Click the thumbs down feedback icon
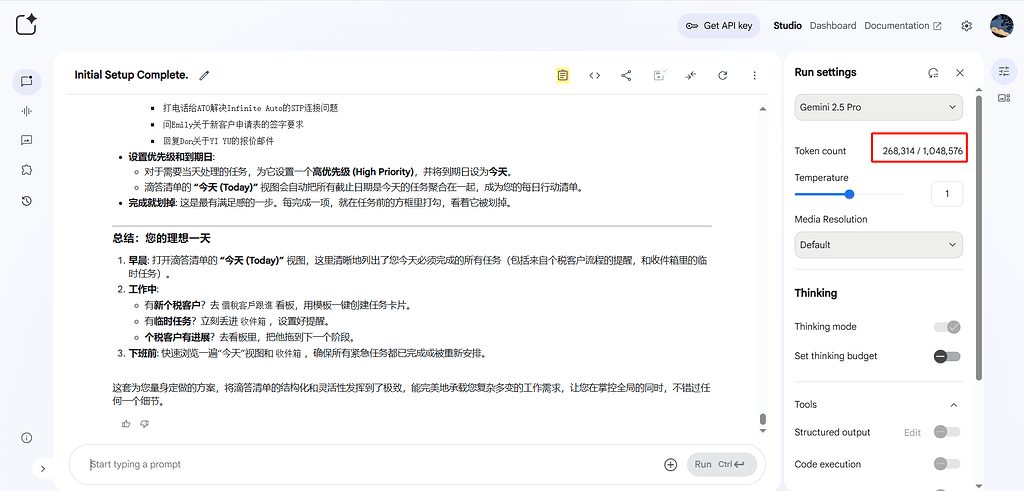Image resolution: width=1024 pixels, height=491 pixels. click(x=145, y=424)
